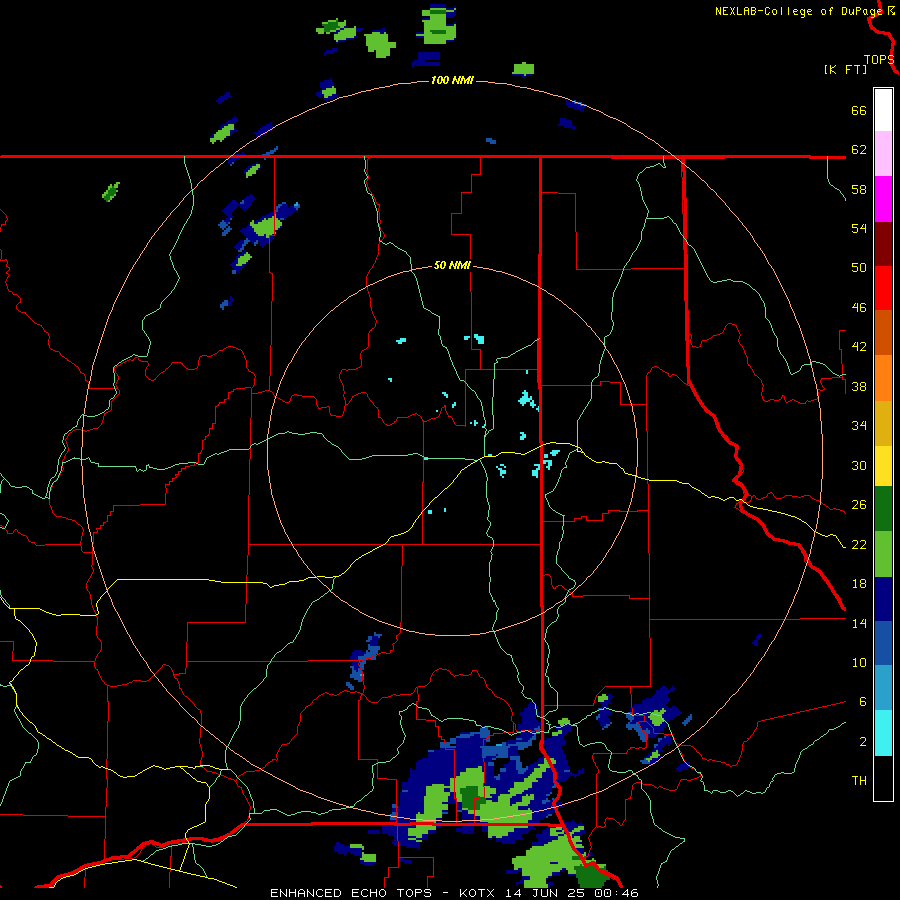Click the magenta legend swatch
Image resolution: width=900 pixels, height=900 pixels.
tap(883, 199)
